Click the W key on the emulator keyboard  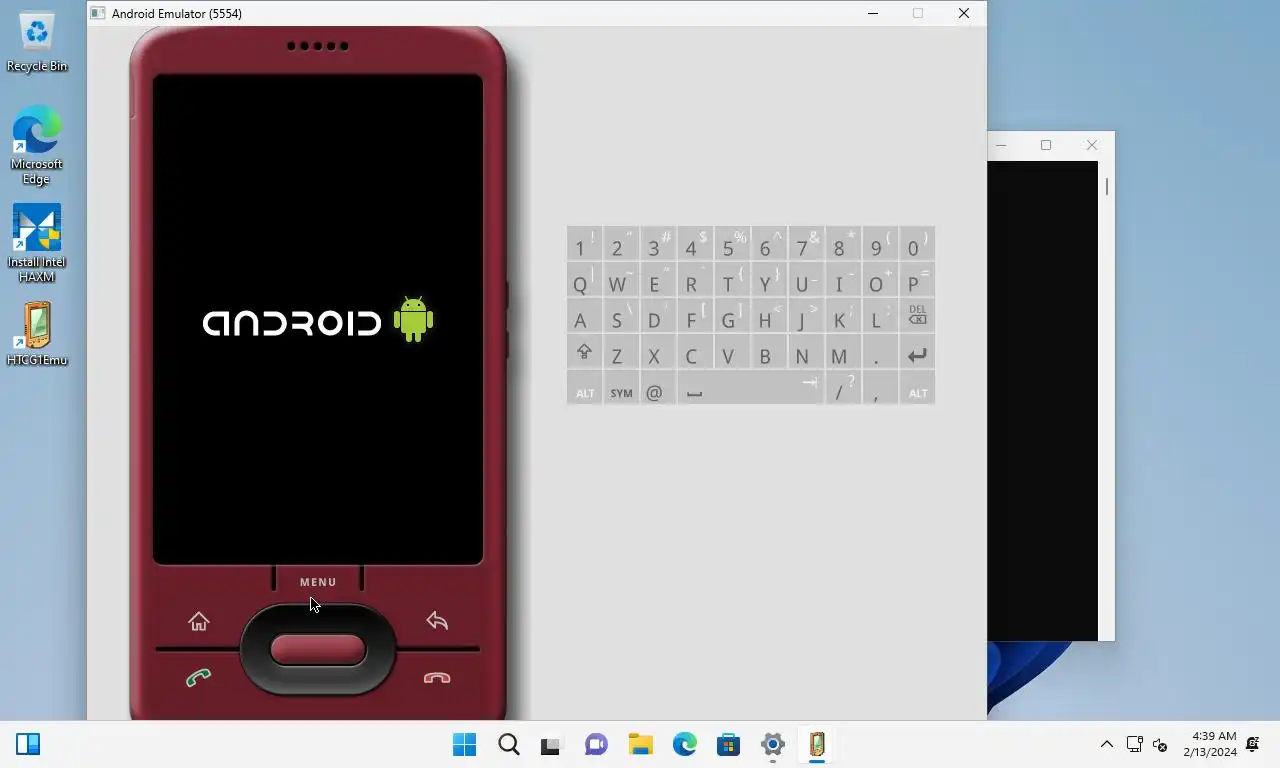621,281
